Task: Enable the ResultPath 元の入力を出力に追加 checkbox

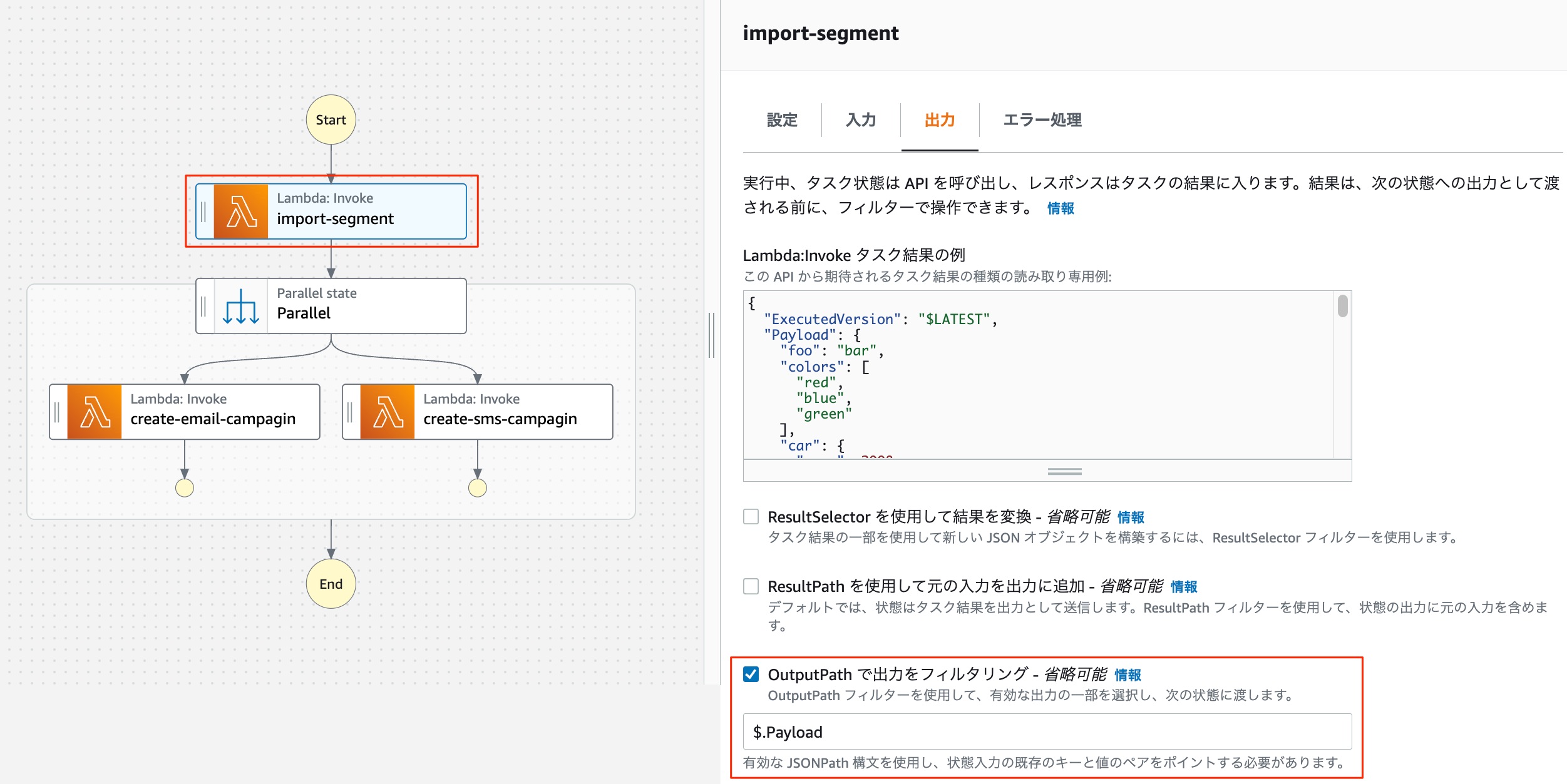Action: pyautogui.click(x=749, y=586)
